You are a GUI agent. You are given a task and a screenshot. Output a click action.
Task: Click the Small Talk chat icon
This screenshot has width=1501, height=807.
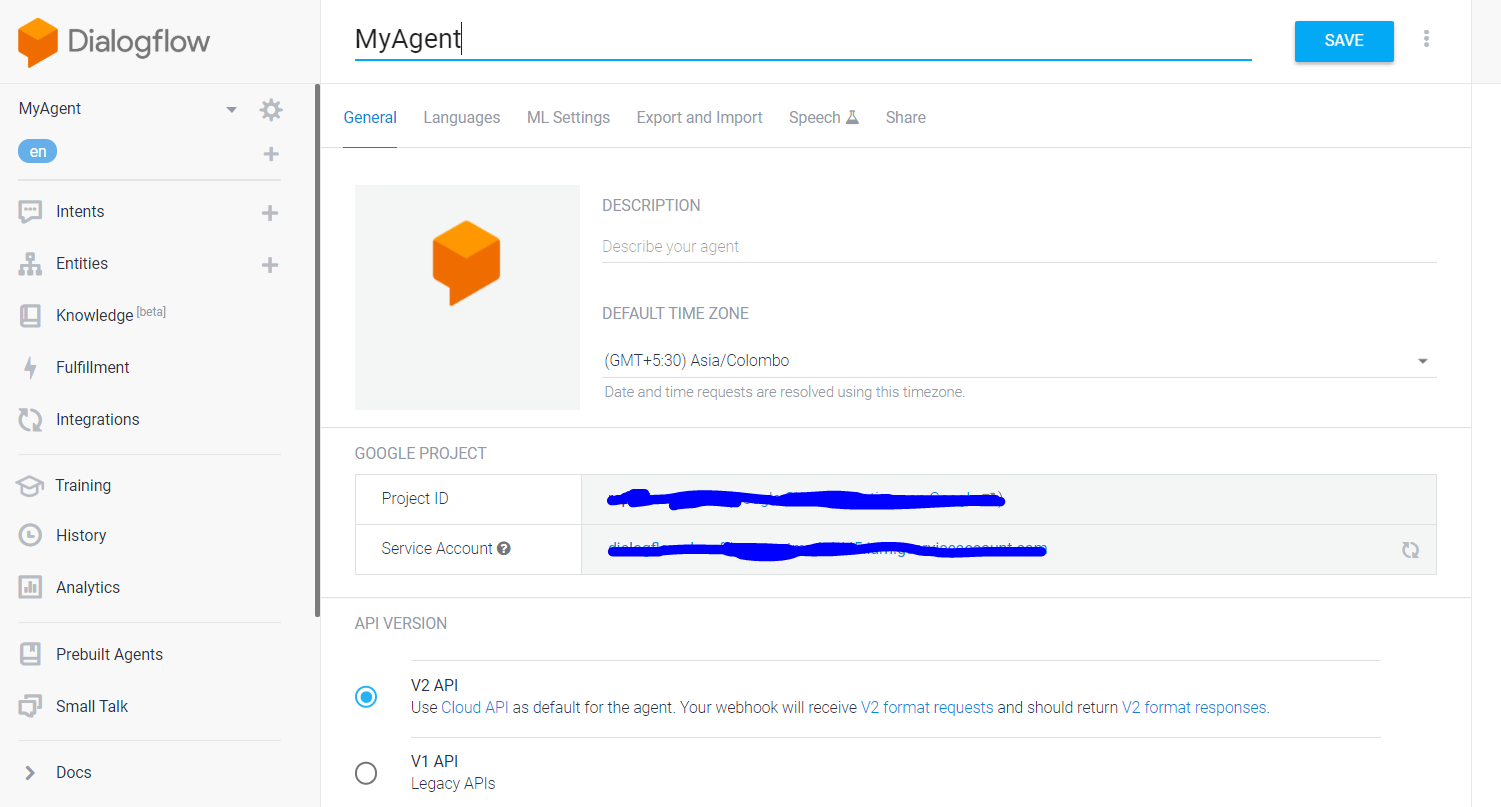(30, 707)
